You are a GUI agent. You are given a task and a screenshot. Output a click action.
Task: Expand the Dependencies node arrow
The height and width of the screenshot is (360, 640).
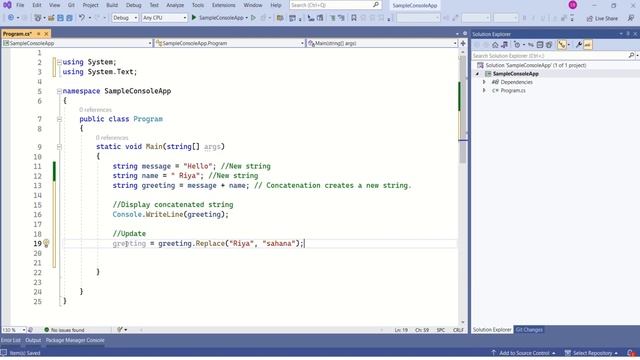pyautogui.click(x=484, y=82)
